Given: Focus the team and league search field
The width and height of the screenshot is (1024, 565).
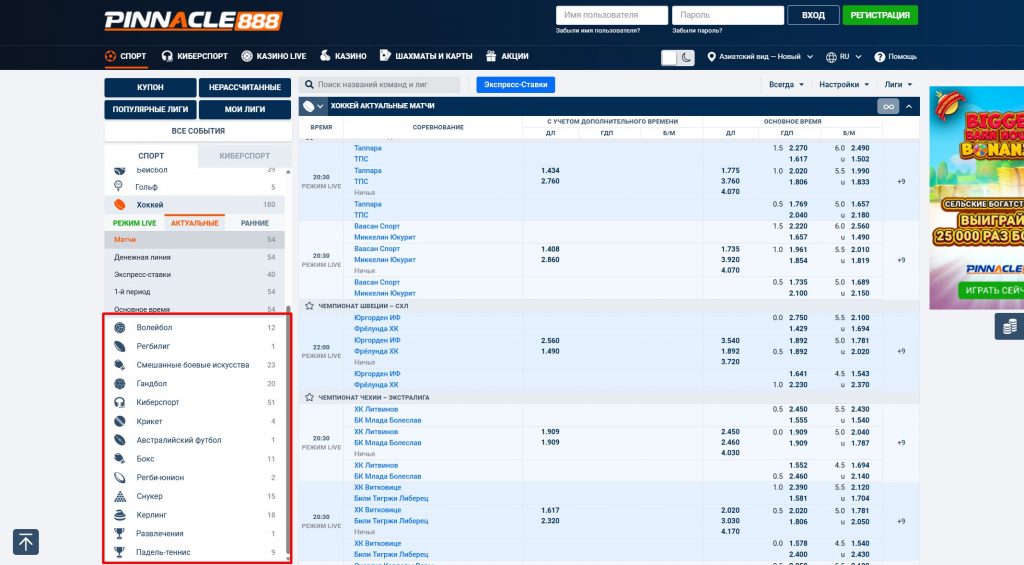Looking at the screenshot, I should (385, 85).
